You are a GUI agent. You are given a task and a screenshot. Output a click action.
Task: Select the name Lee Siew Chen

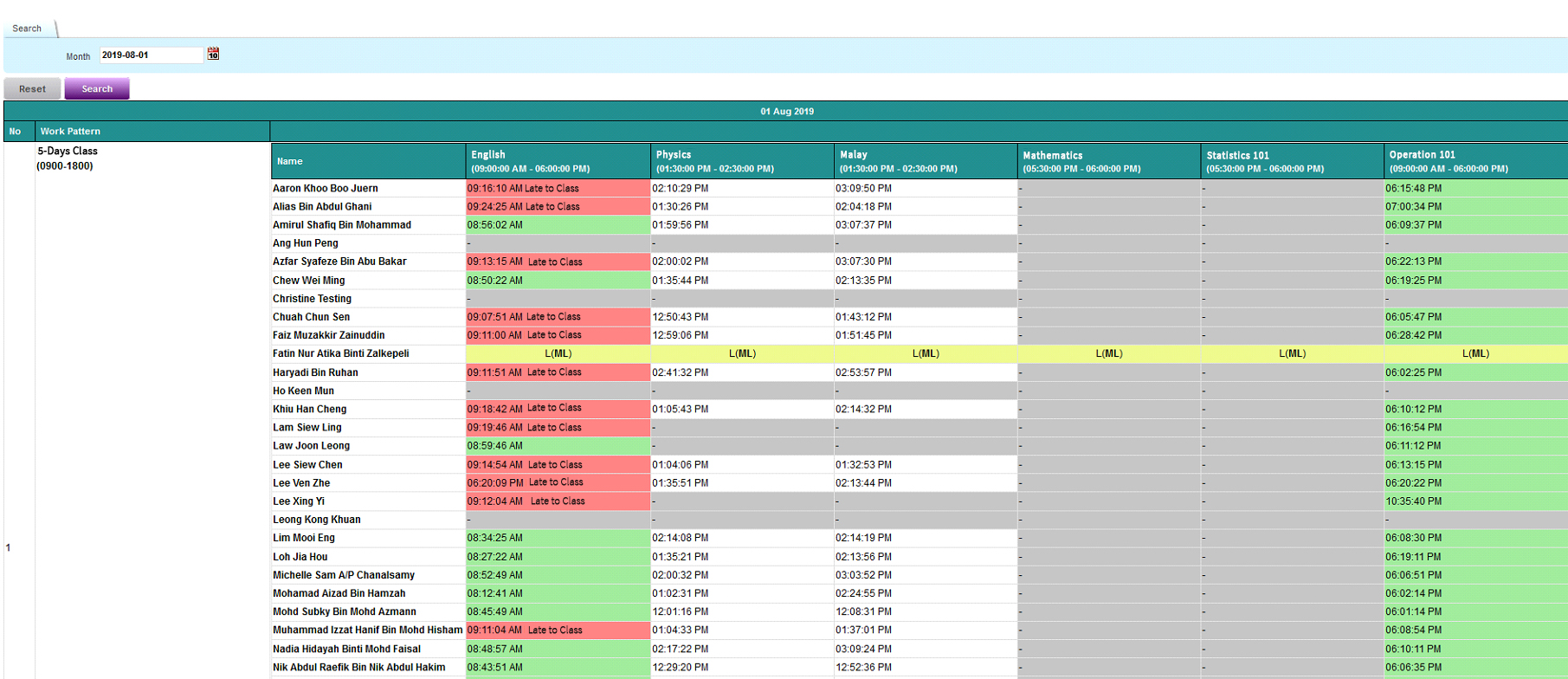coord(307,465)
